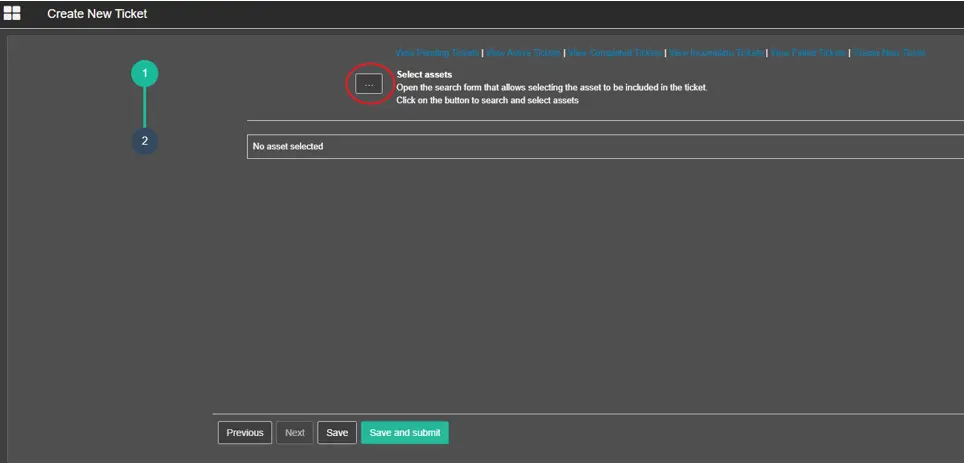Click the 'Open the search form' description text
Viewport: 965px width, 463px height.
click(551, 87)
